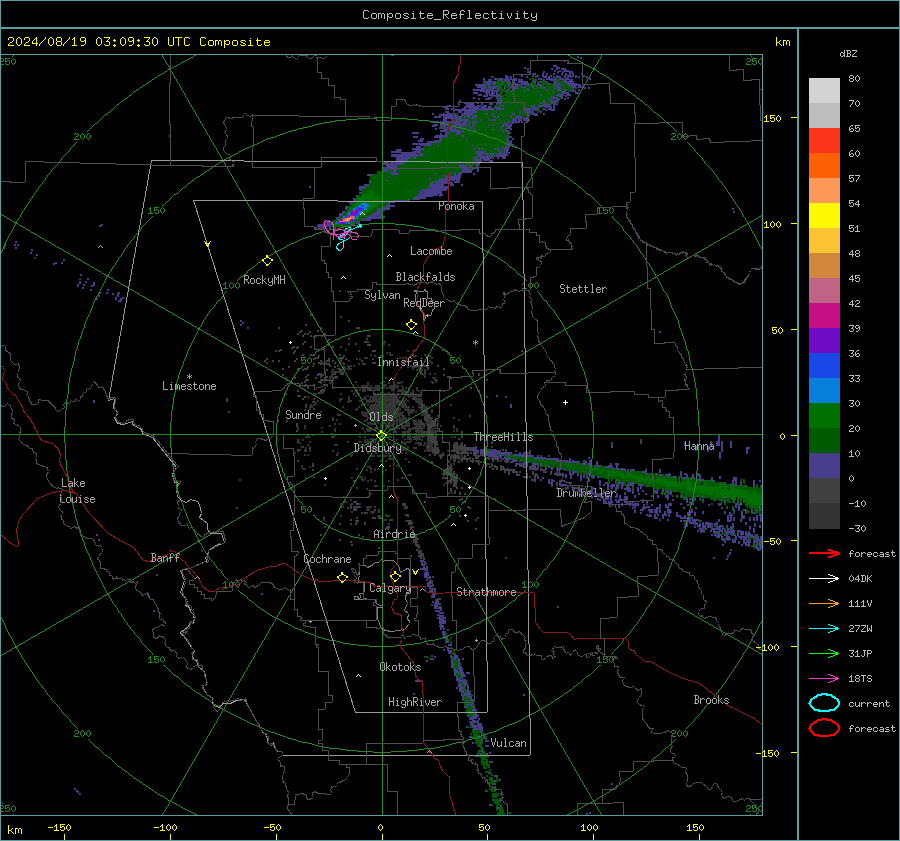This screenshot has width=900, height=841.
Task: Click the Banff town label
Action: pos(165,557)
